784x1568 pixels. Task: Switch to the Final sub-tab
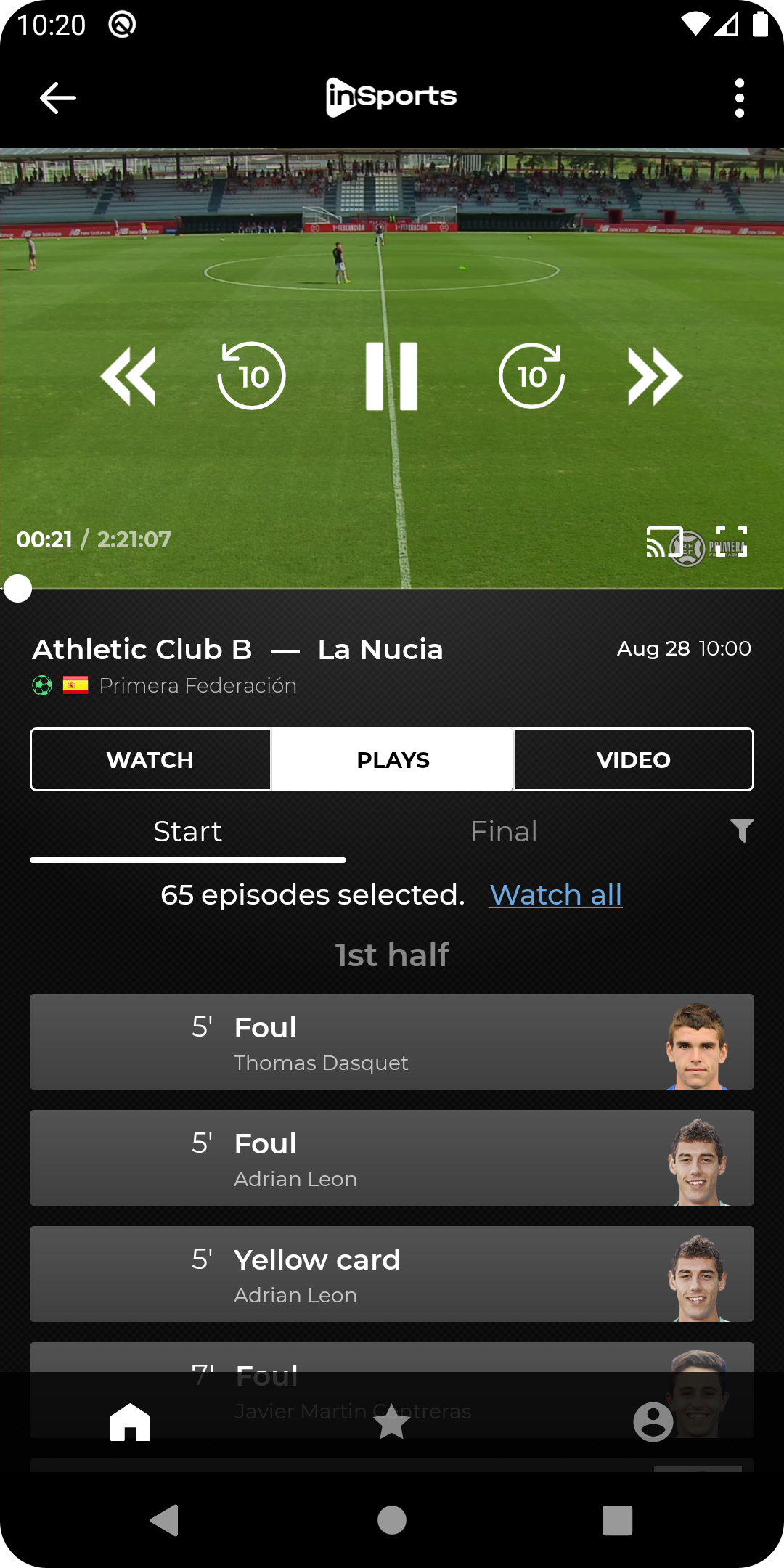[504, 832]
